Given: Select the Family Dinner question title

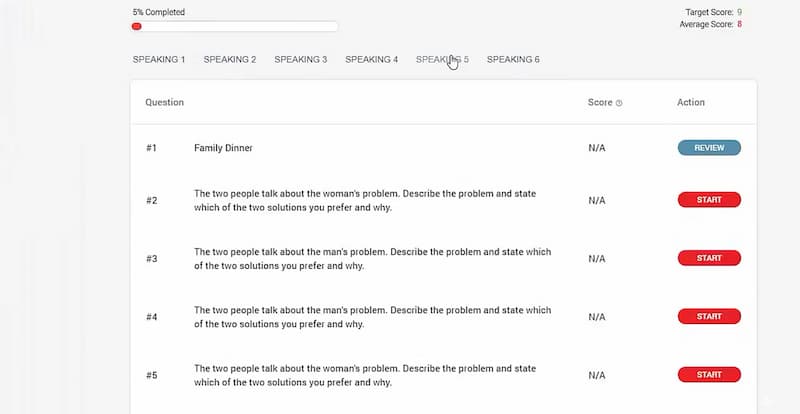Looking at the screenshot, I should (223, 148).
